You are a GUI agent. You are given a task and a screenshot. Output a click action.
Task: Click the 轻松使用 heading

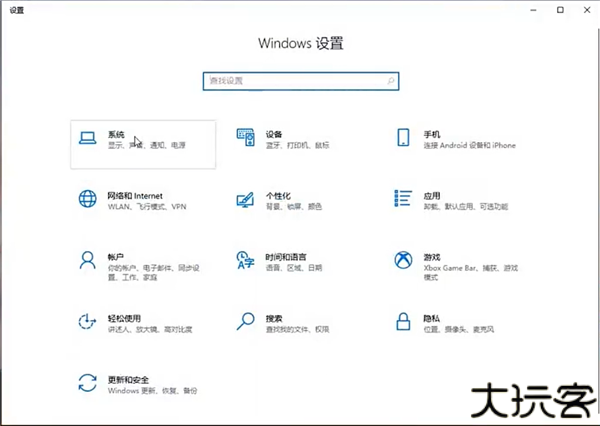pyautogui.click(x=124, y=318)
